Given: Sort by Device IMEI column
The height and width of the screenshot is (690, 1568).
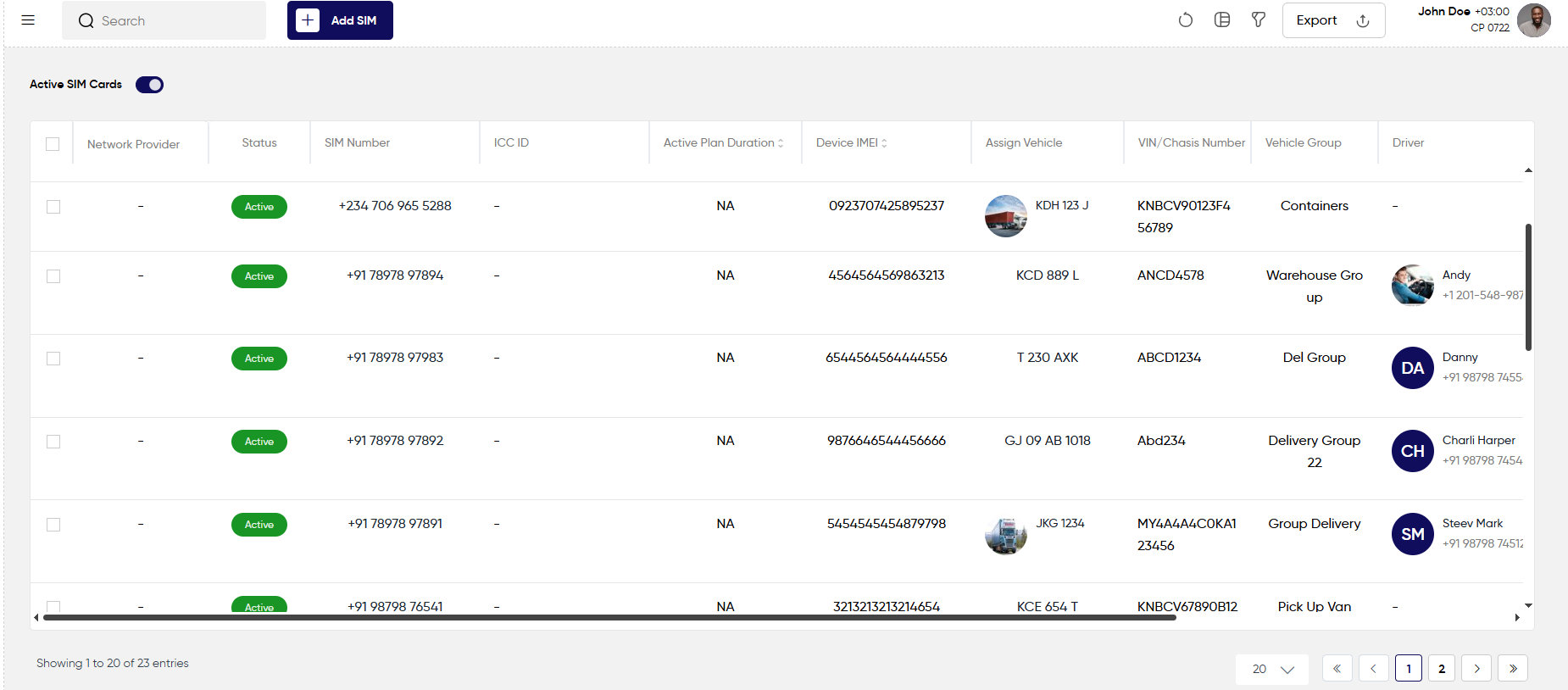Looking at the screenshot, I should pyautogui.click(x=851, y=143).
